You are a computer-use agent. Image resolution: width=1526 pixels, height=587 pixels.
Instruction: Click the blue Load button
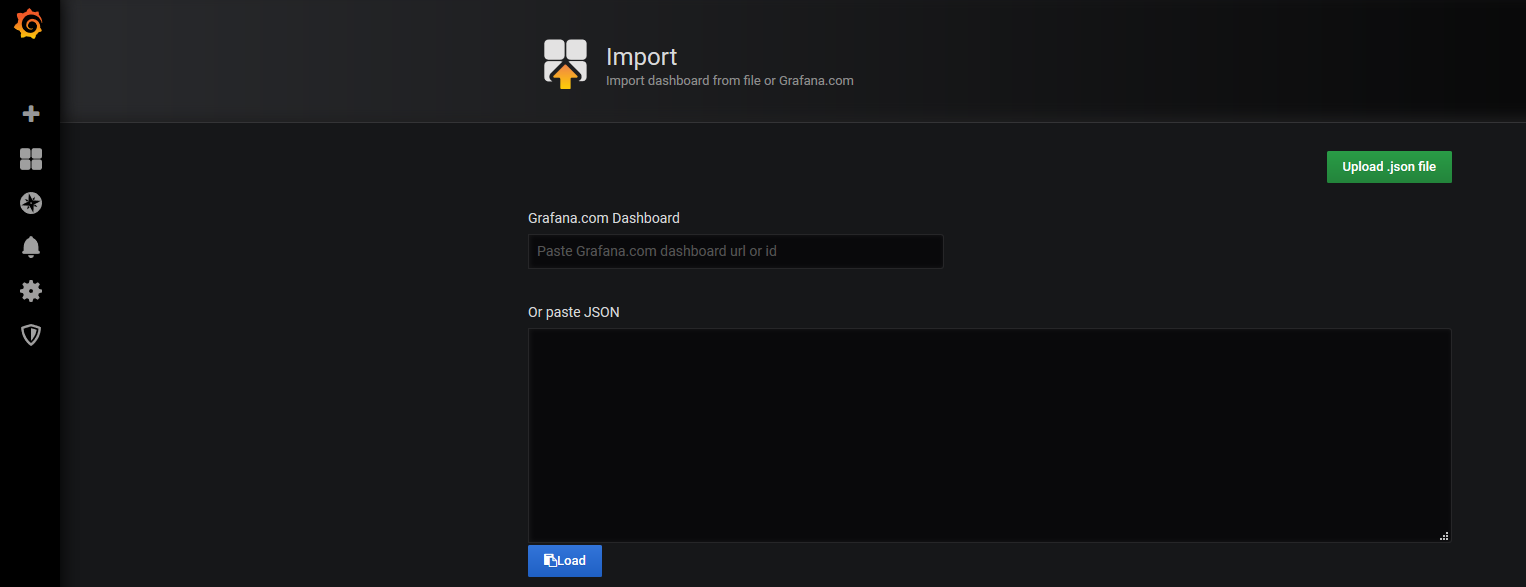point(565,561)
